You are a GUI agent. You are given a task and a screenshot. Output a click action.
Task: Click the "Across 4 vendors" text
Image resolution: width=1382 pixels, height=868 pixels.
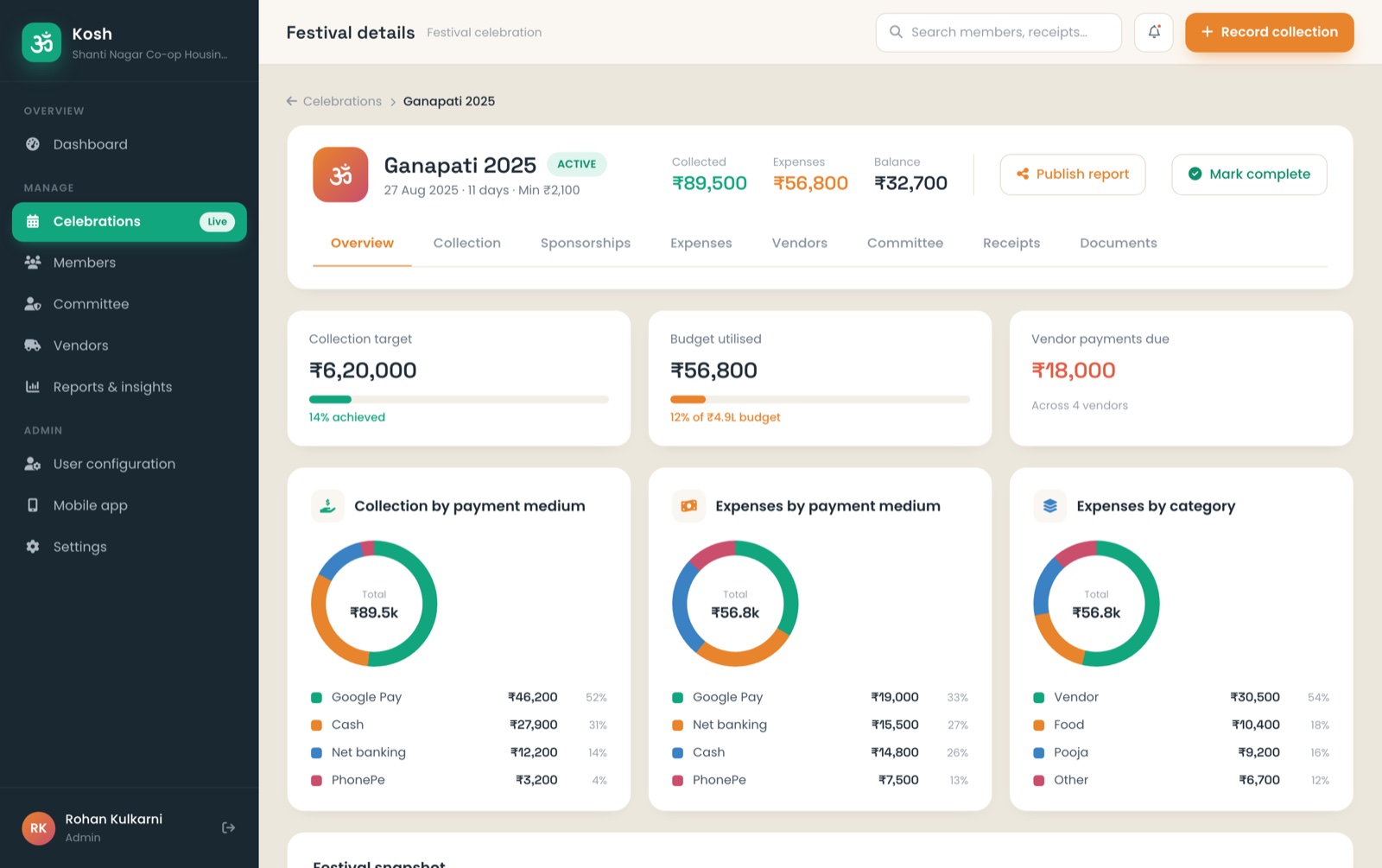[1080, 405]
